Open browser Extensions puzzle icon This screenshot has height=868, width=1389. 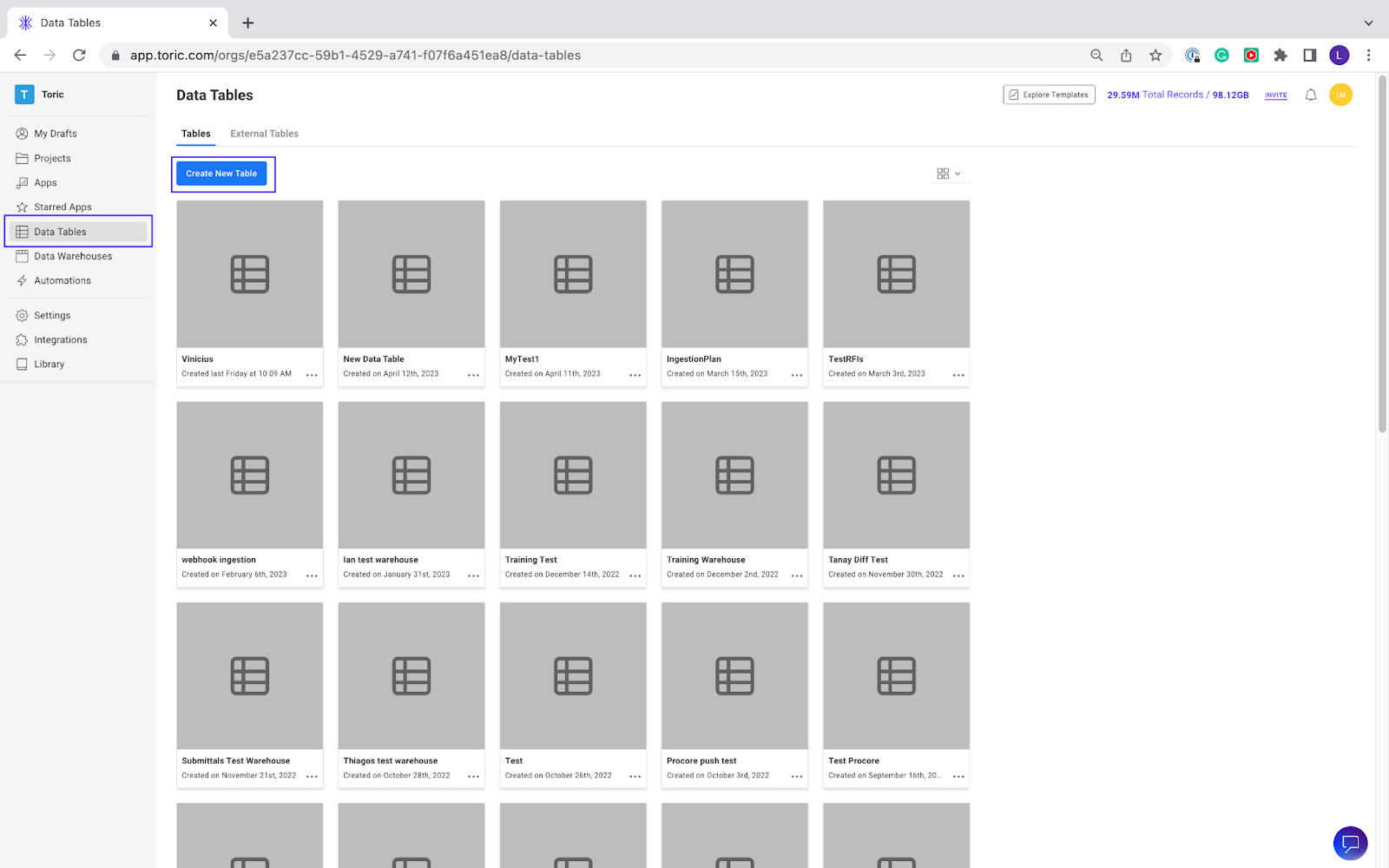[x=1280, y=55]
